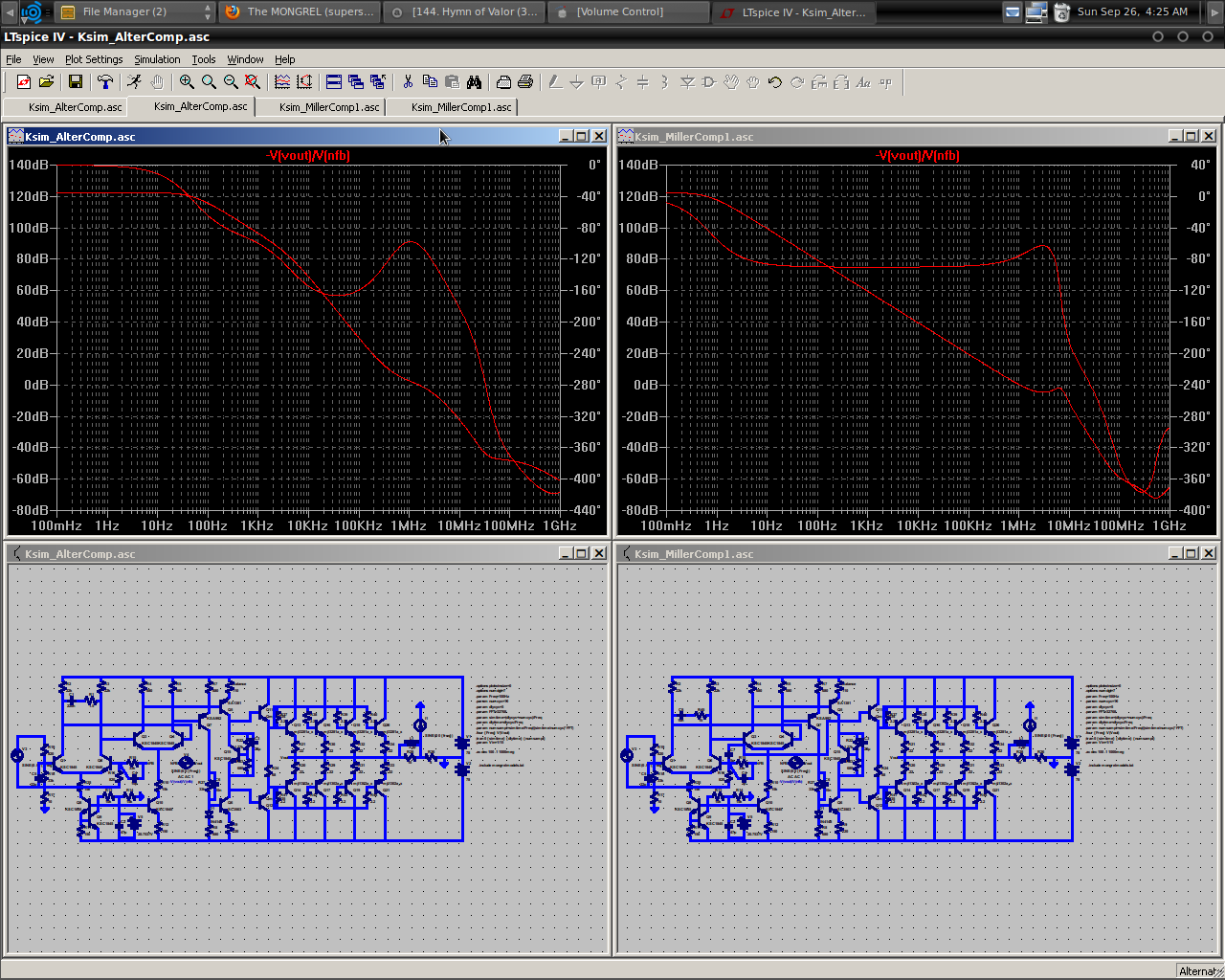This screenshot has width=1225, height=980.
Task: Click the Print toolbar icon
Action: click(x=525, y=82)
